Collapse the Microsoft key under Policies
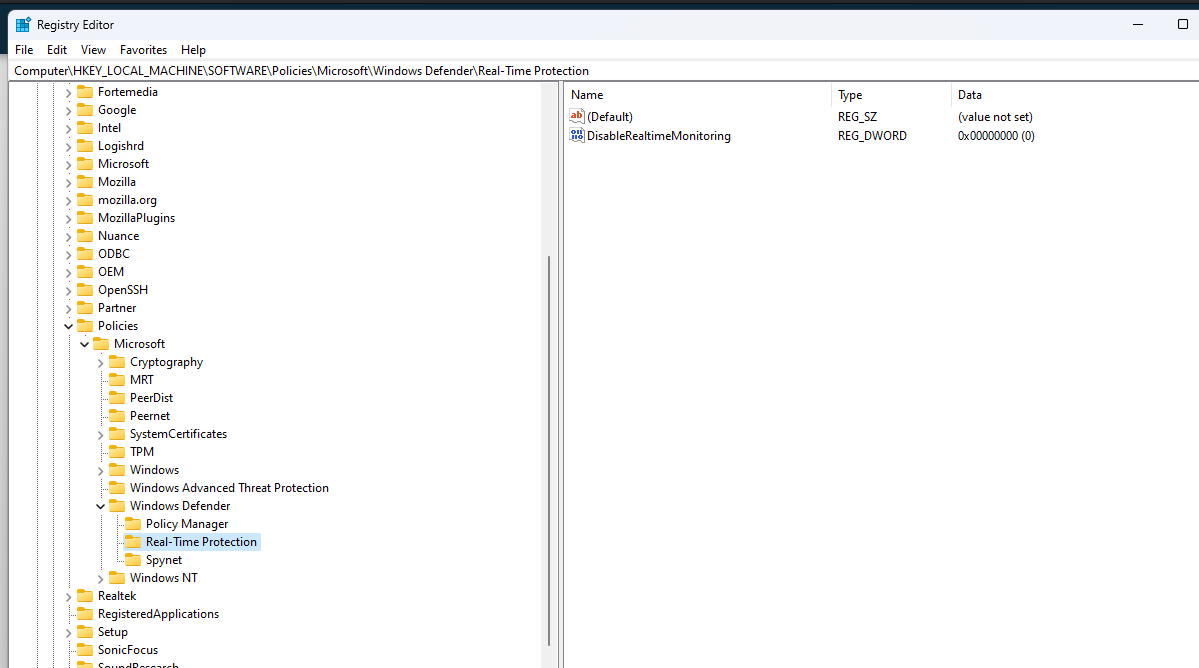 click(84, 344)
